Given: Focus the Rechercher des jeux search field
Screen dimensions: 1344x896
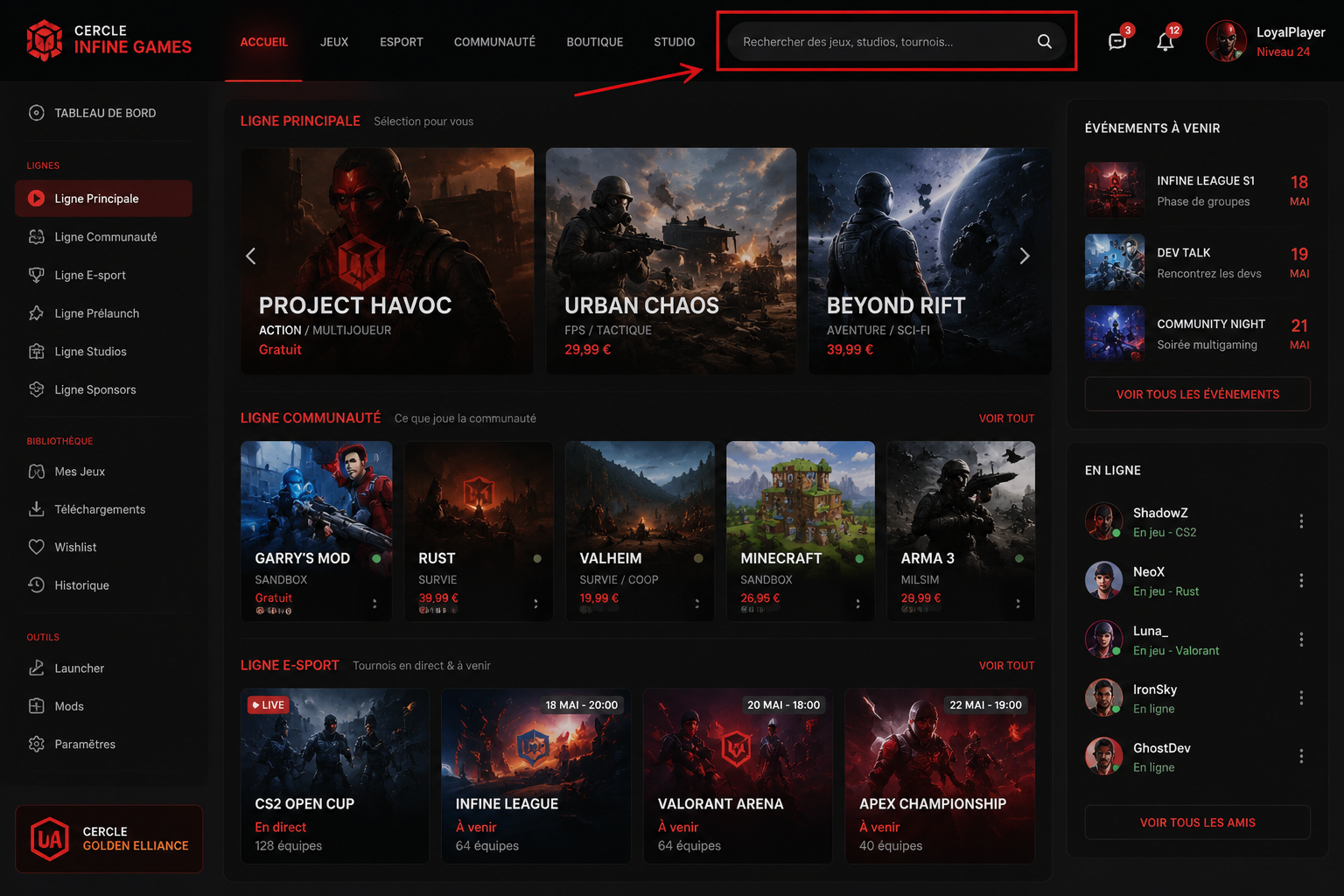Looking at the screenshot, I should click(884, 41).
